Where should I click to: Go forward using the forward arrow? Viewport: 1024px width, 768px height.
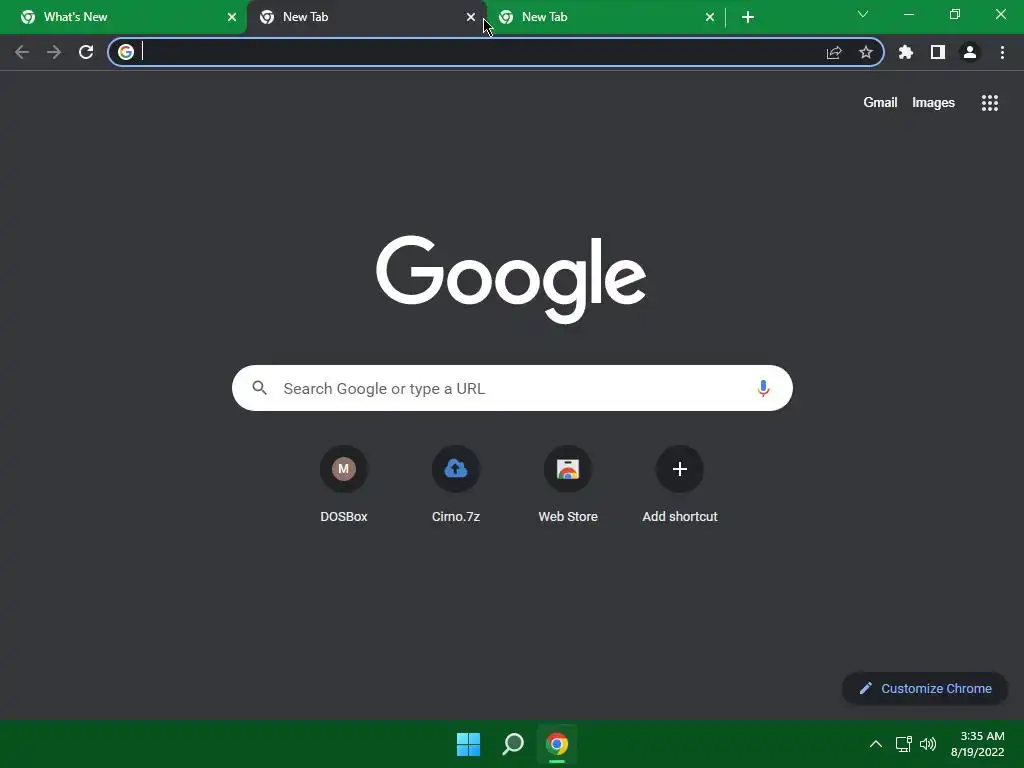tap(54, 52)
